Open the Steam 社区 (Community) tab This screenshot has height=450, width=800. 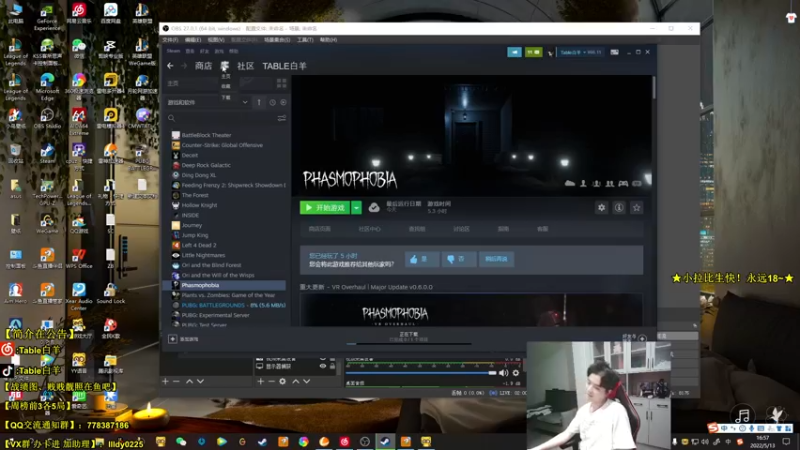(245, 66)
